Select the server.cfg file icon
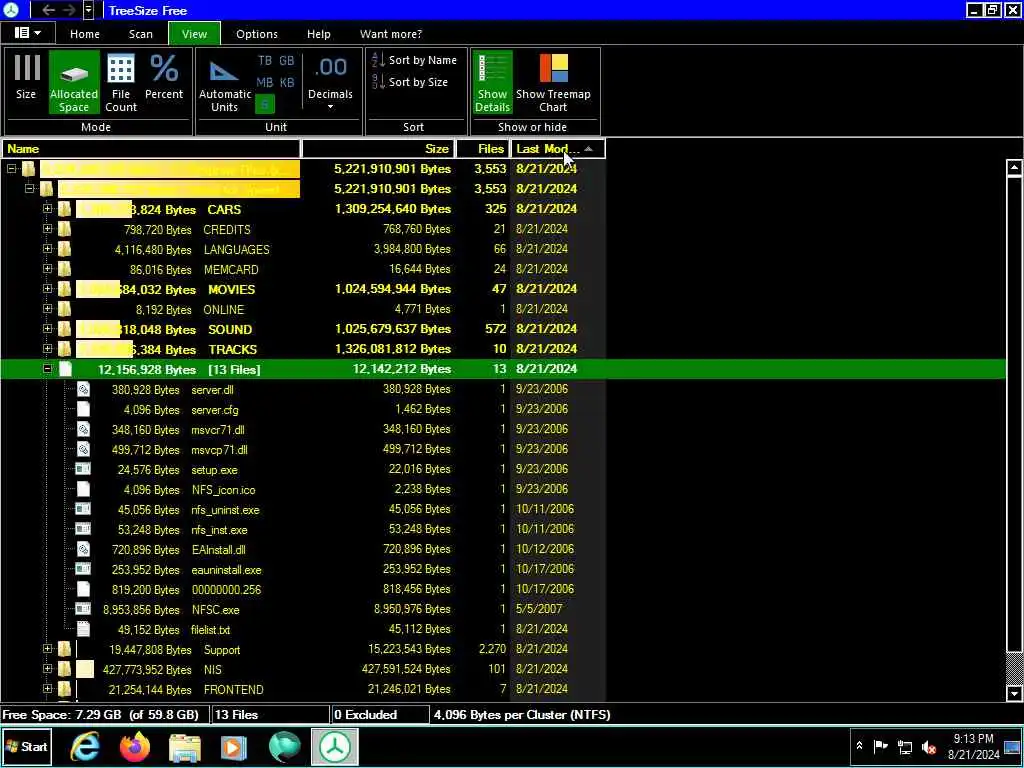This screenshot has height=768, width=1024. click(83, 409)
